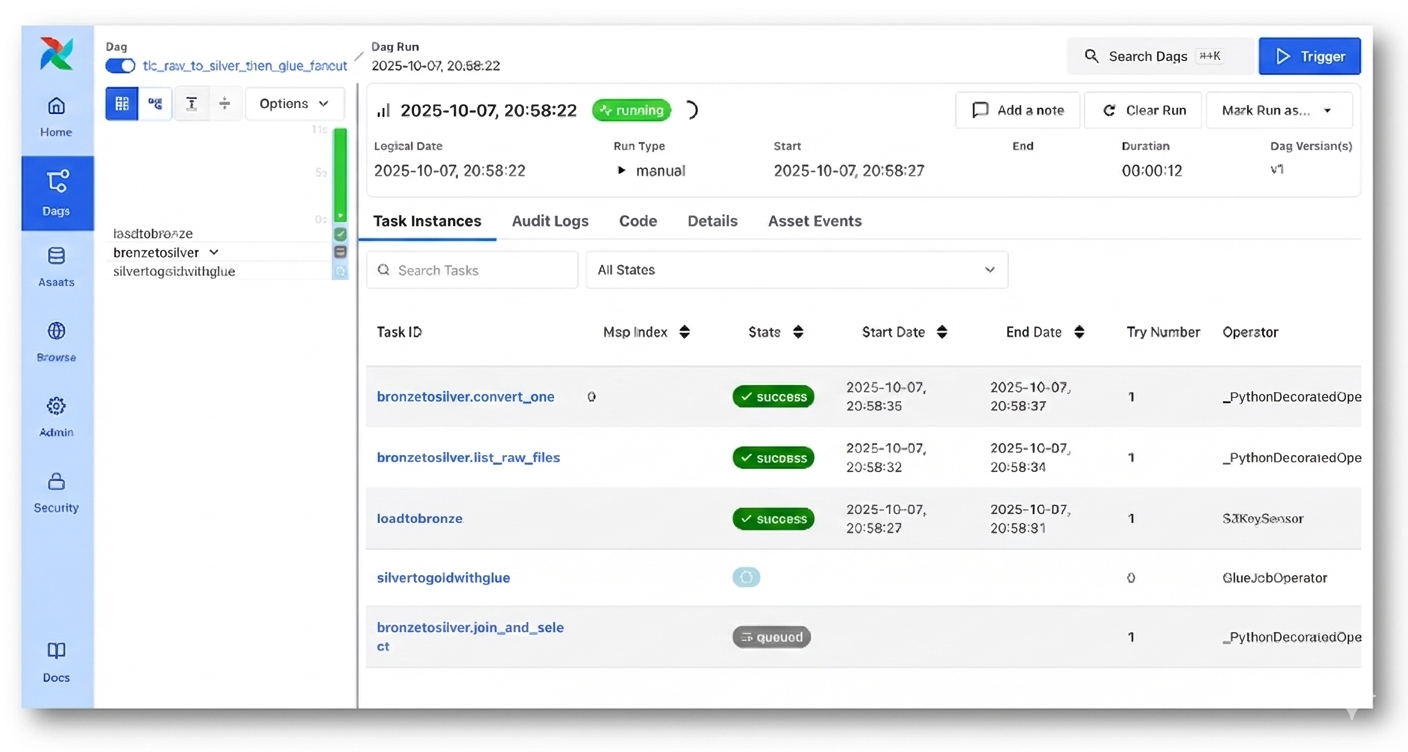Toggle the Dag pause switch
This screenshot has width=1408, height=752.
(x=120, y=66)
